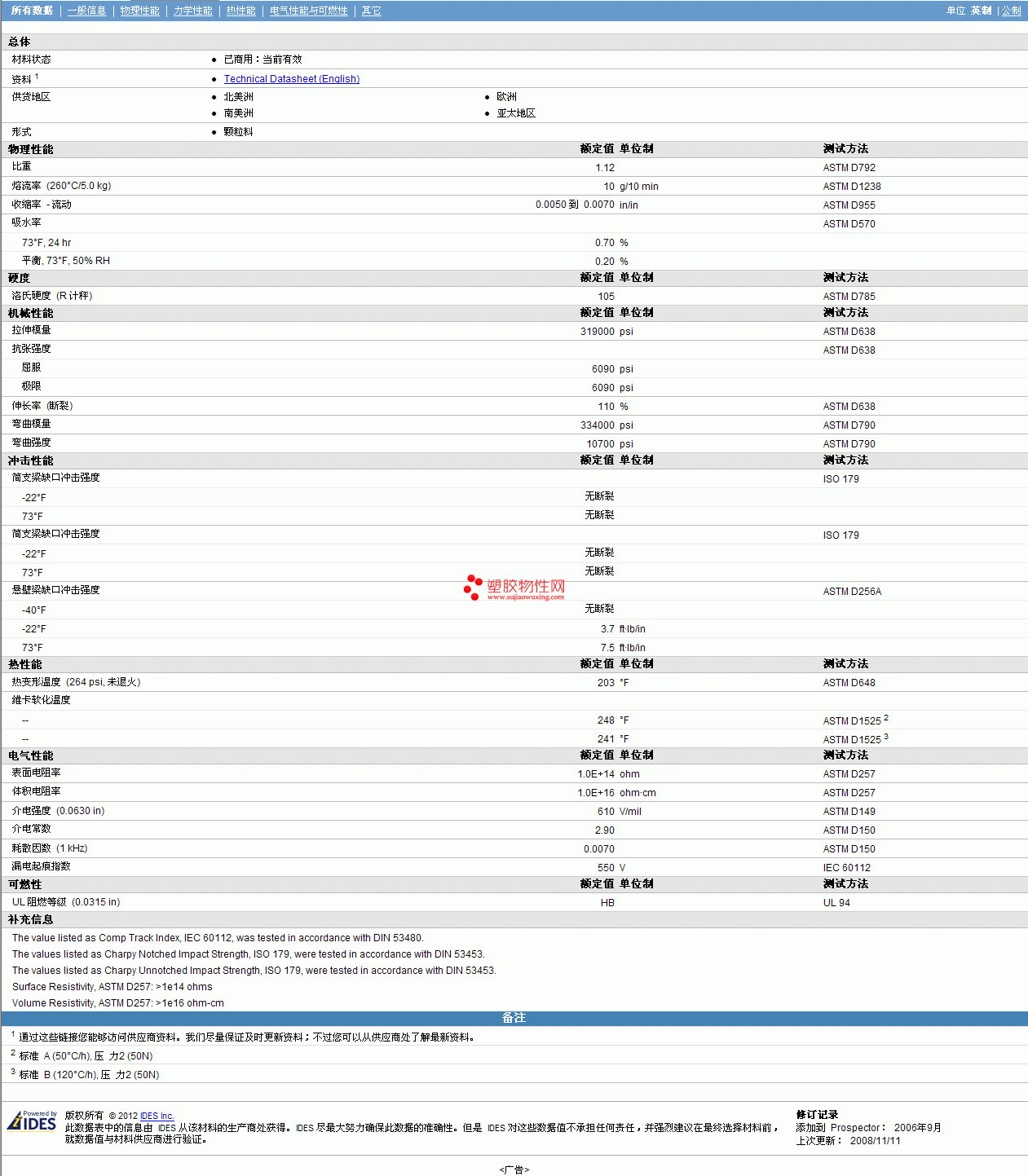Click the ASTM D570 test method

click(x=849, y=224)
